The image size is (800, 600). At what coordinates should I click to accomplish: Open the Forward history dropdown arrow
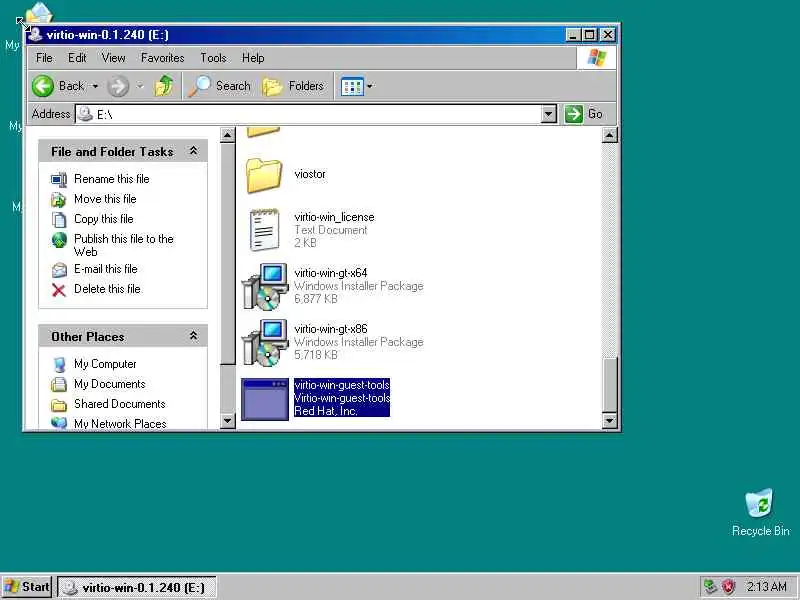[140, 86]
